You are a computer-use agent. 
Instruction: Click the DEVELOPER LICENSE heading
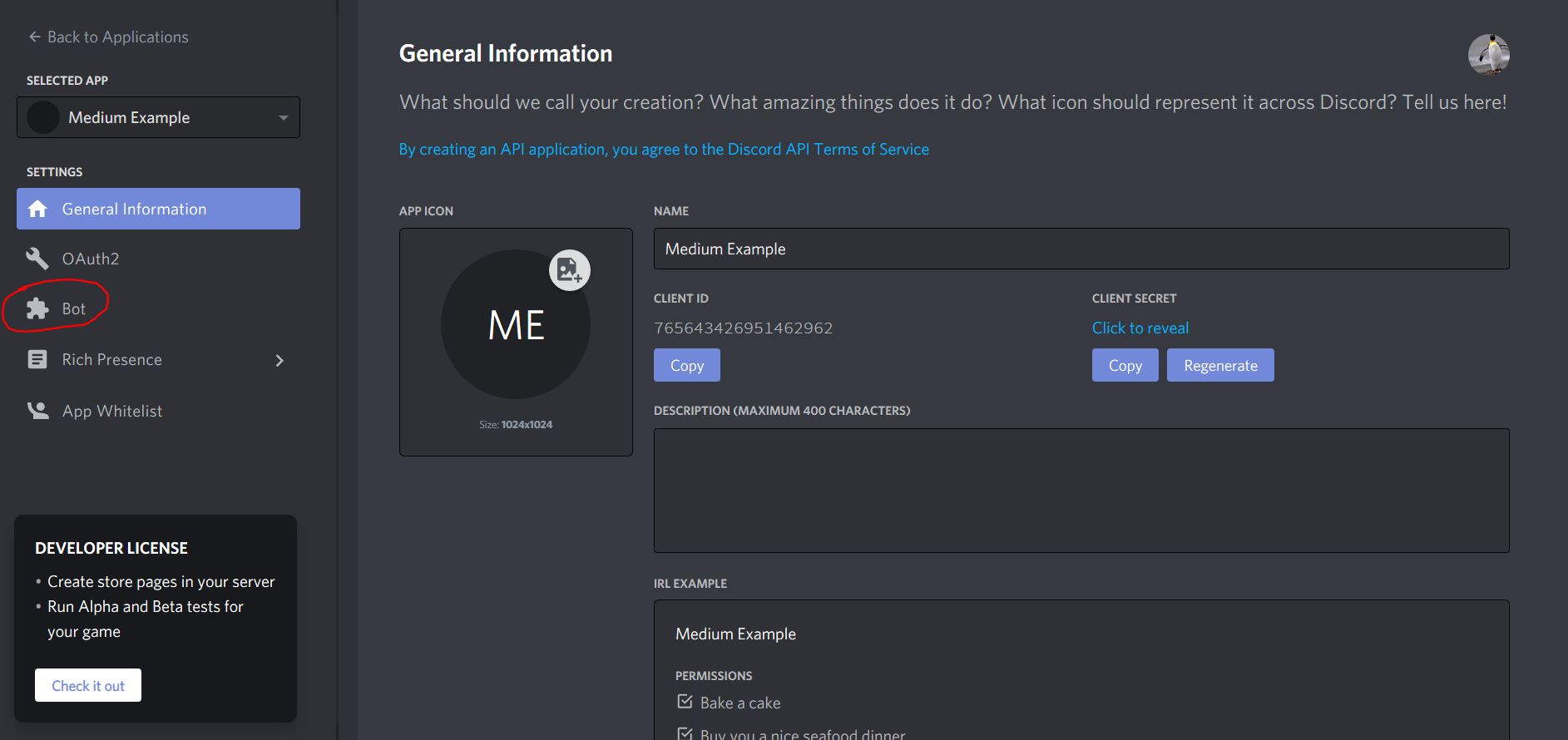pos(111,548)
